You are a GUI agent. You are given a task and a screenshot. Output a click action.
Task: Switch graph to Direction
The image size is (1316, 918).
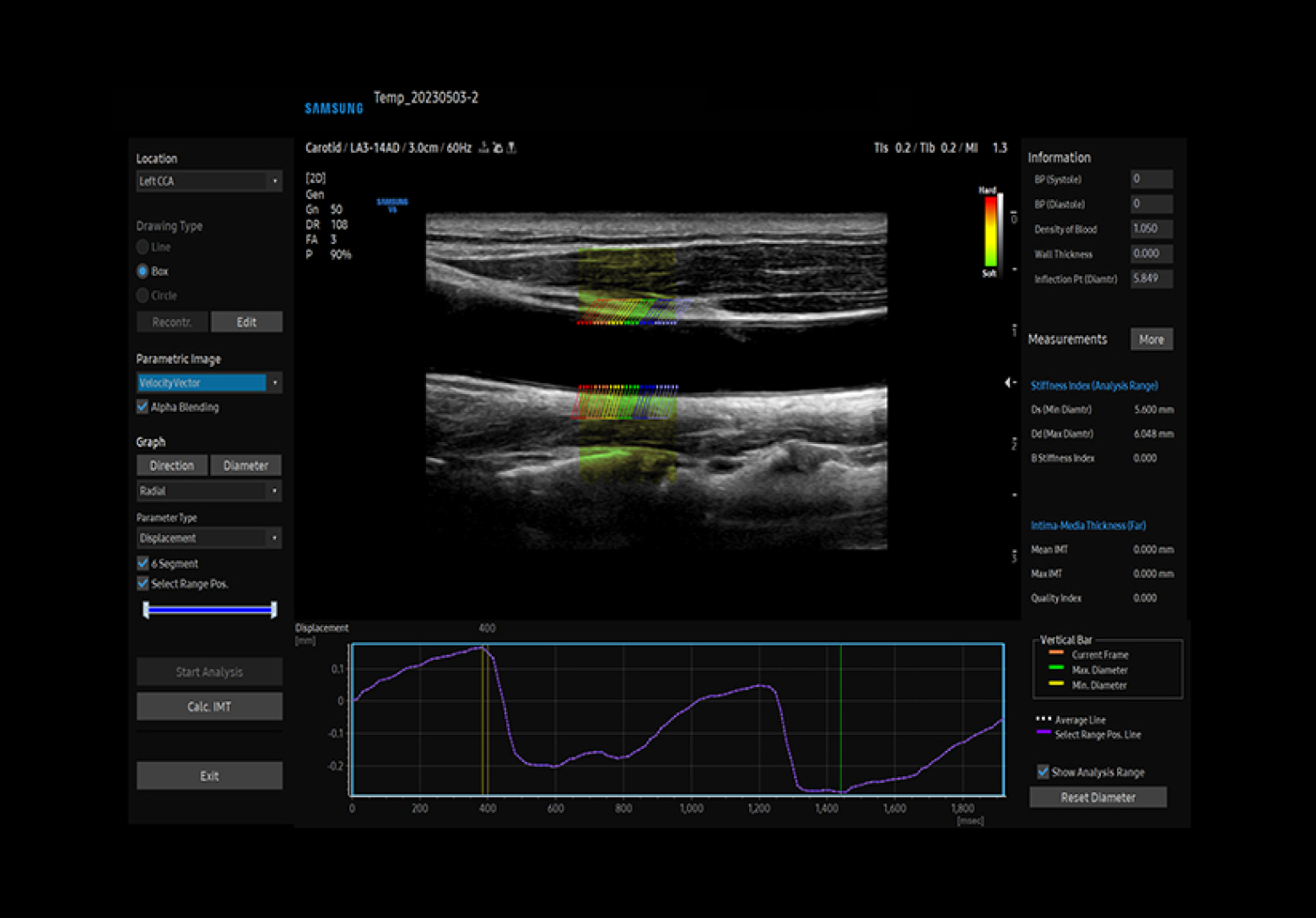coord(172,465)
